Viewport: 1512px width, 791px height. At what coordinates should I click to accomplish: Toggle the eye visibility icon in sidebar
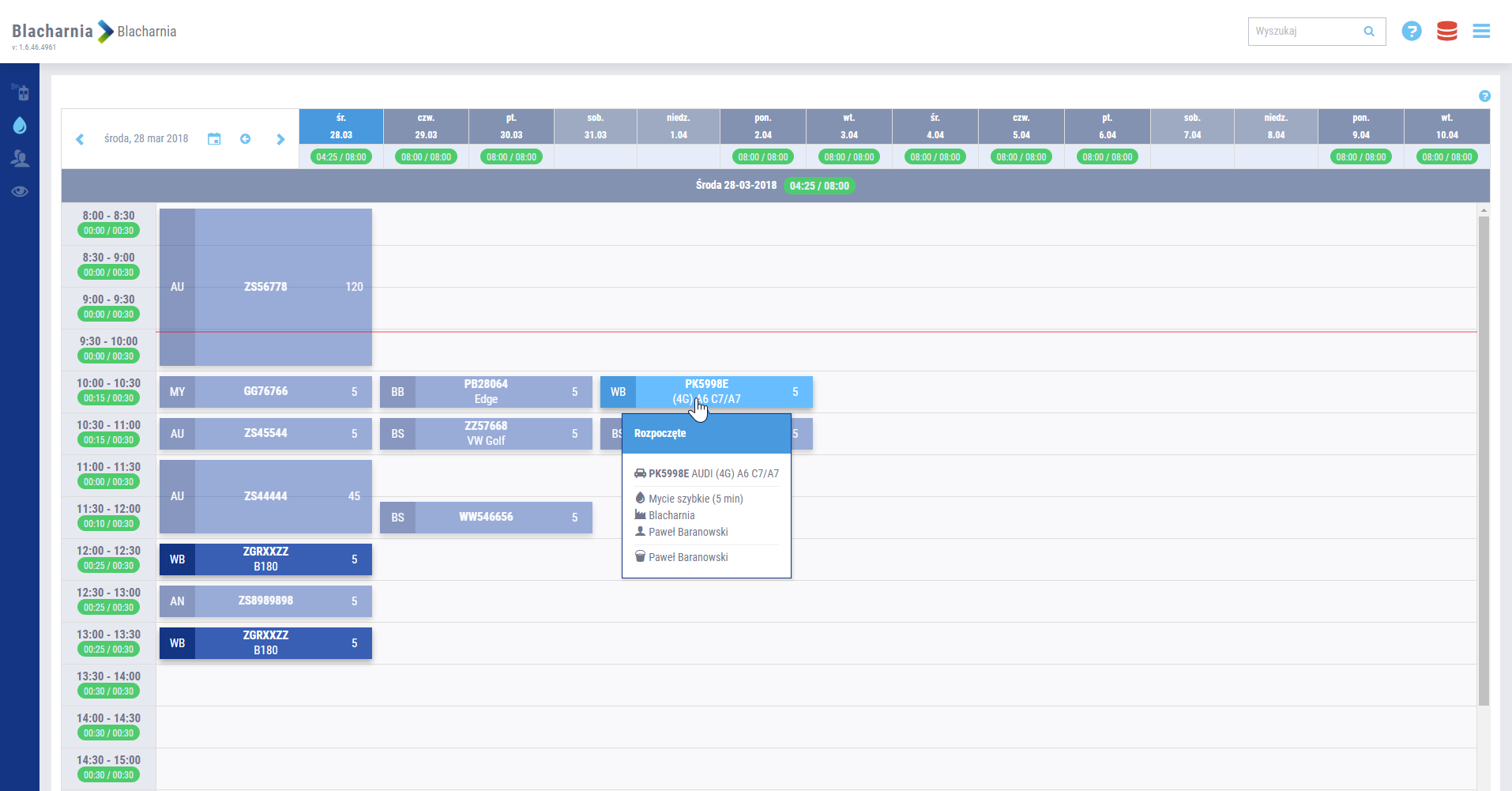(20, 191)
